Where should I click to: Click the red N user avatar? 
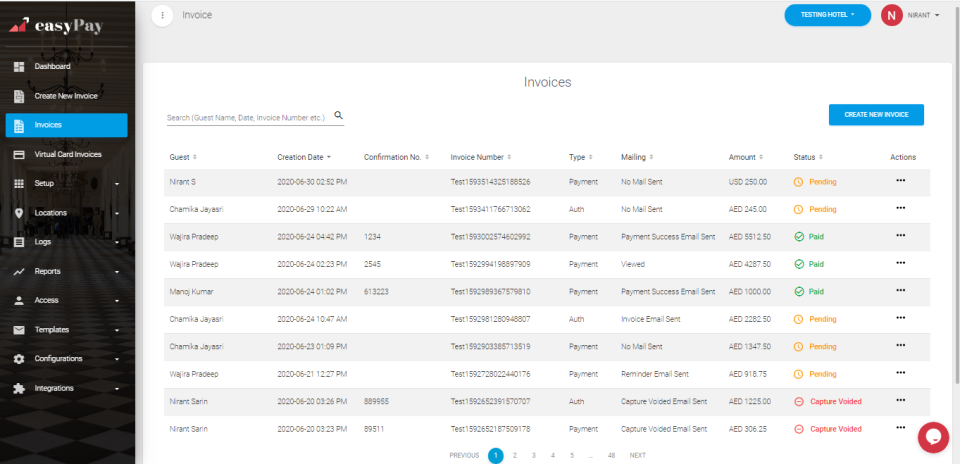tap(891, 15)
